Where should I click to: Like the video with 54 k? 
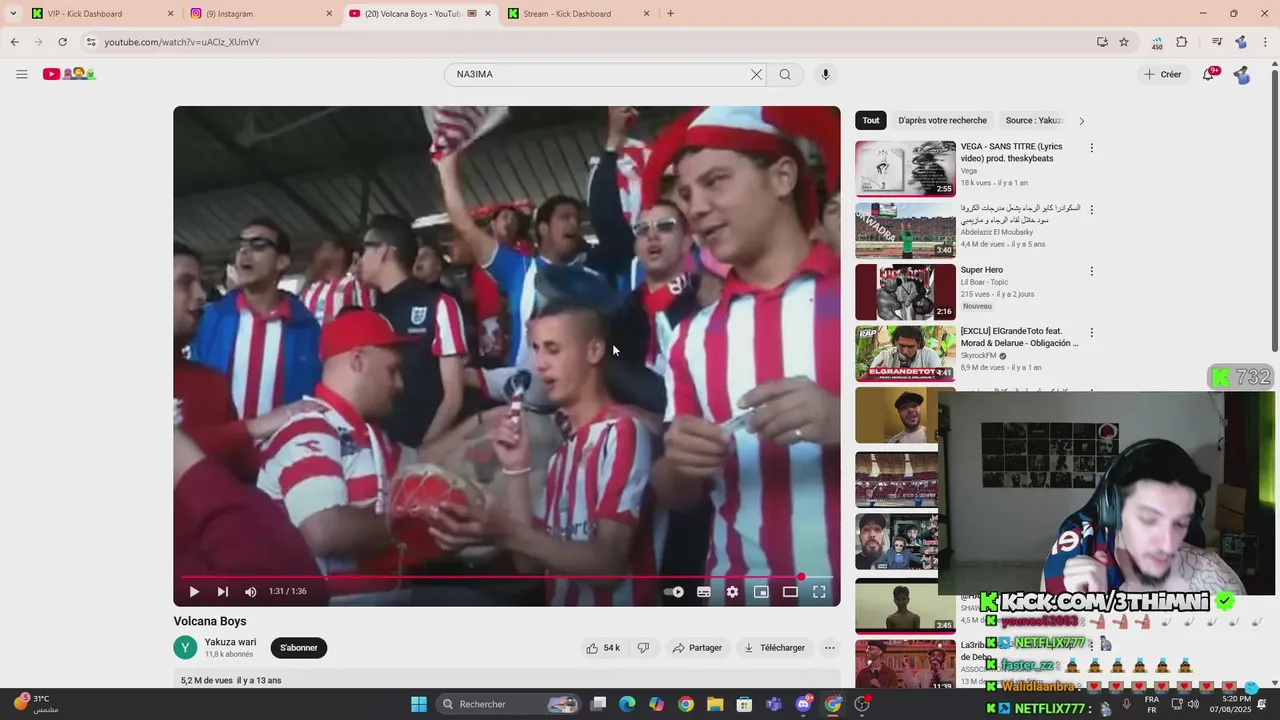pyautogui.click(x=603, y=648)
